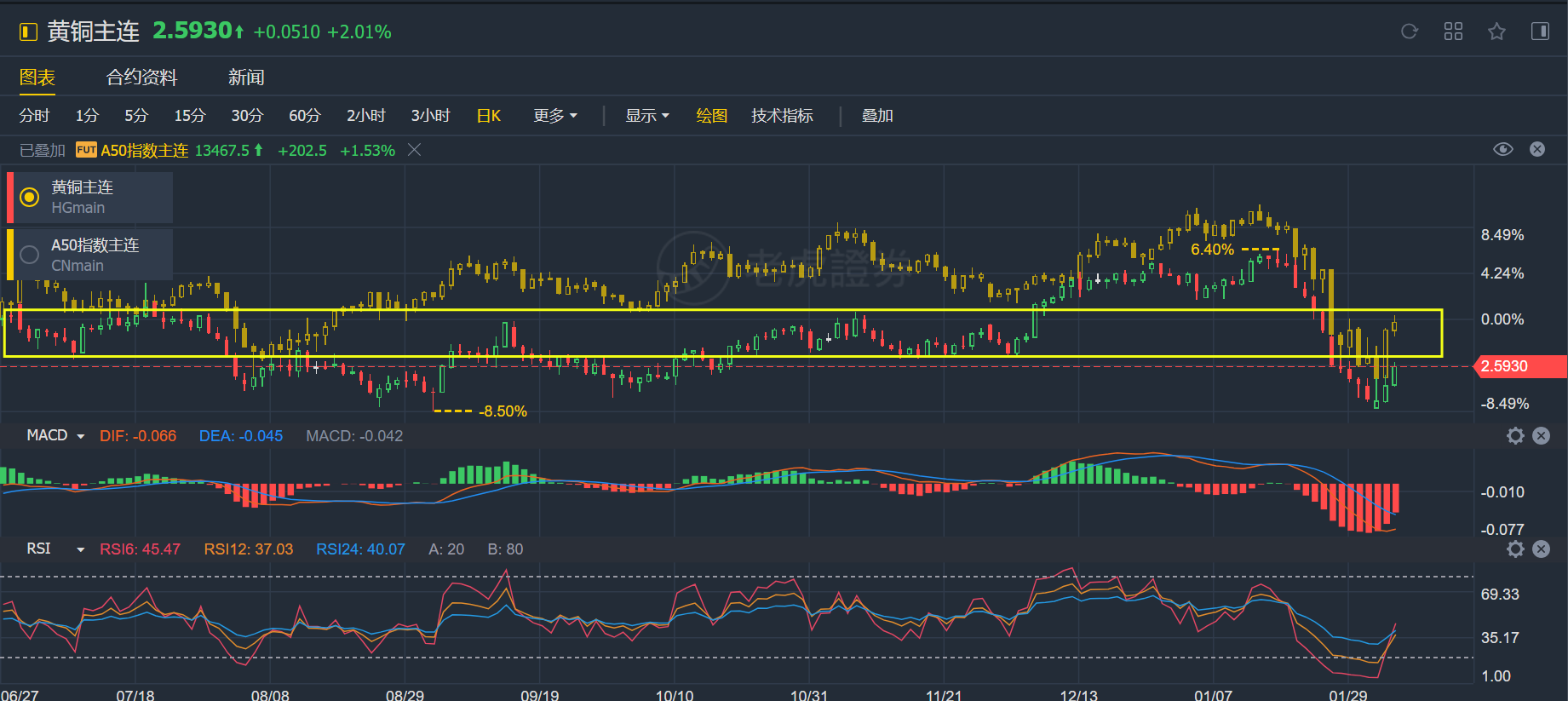The height and width of the screenshot is (701, 1568).
Task: Toggle overlay visibility eye icon
Action: pyautogui.click(x=1503, y=150)
